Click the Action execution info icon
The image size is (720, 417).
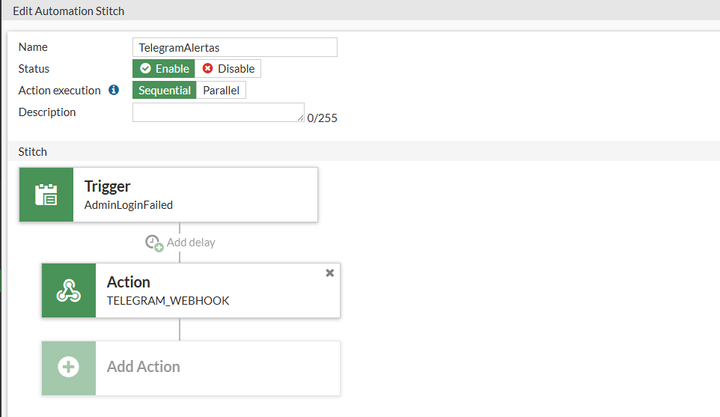tap(114, 90)
